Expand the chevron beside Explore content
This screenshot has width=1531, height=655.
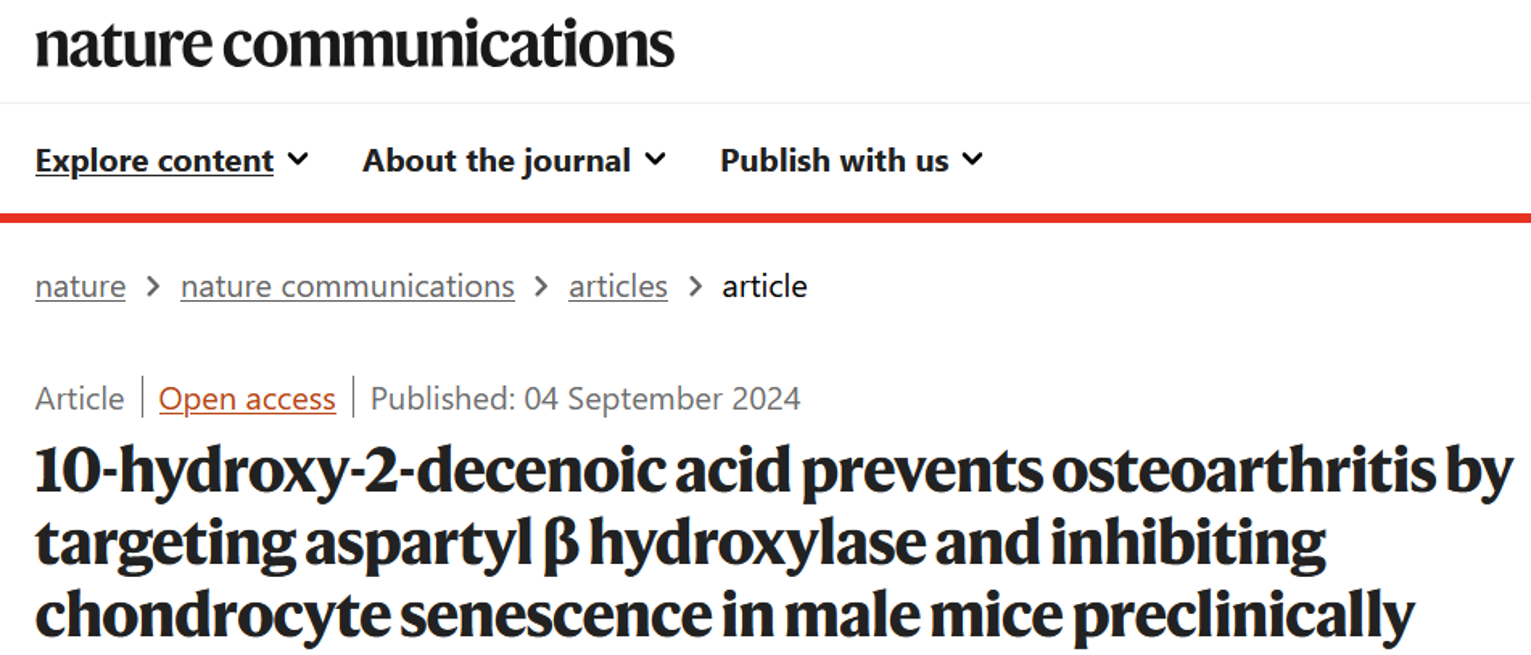pos(298,160)
